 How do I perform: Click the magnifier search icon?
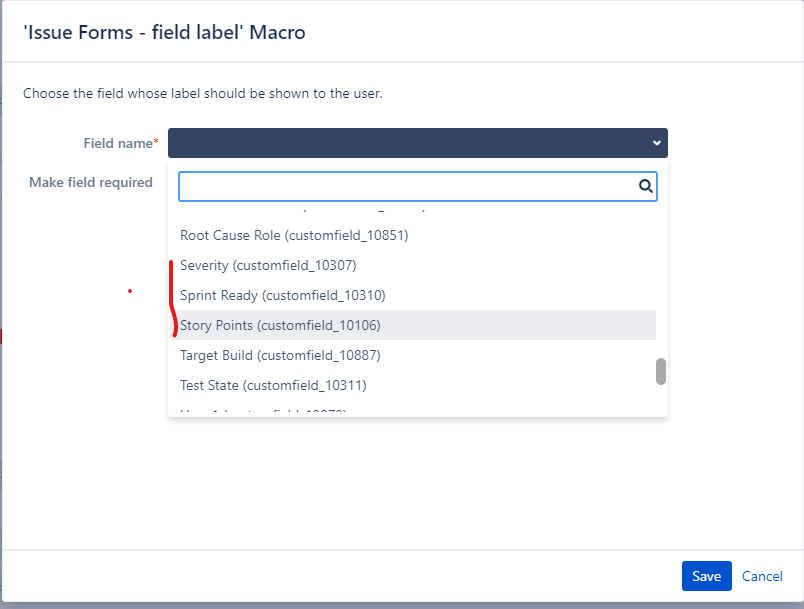tap(645, 186)
